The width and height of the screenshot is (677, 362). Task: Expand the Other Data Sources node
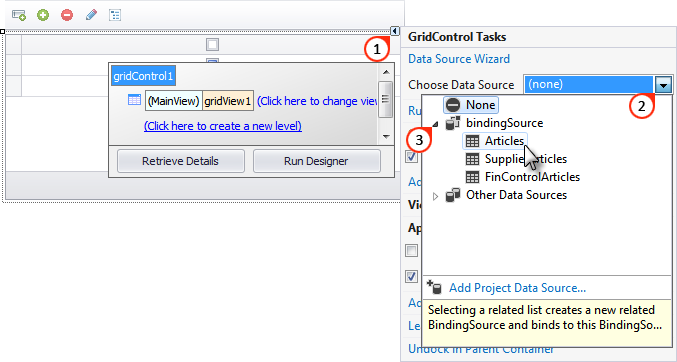coord(435,197)
